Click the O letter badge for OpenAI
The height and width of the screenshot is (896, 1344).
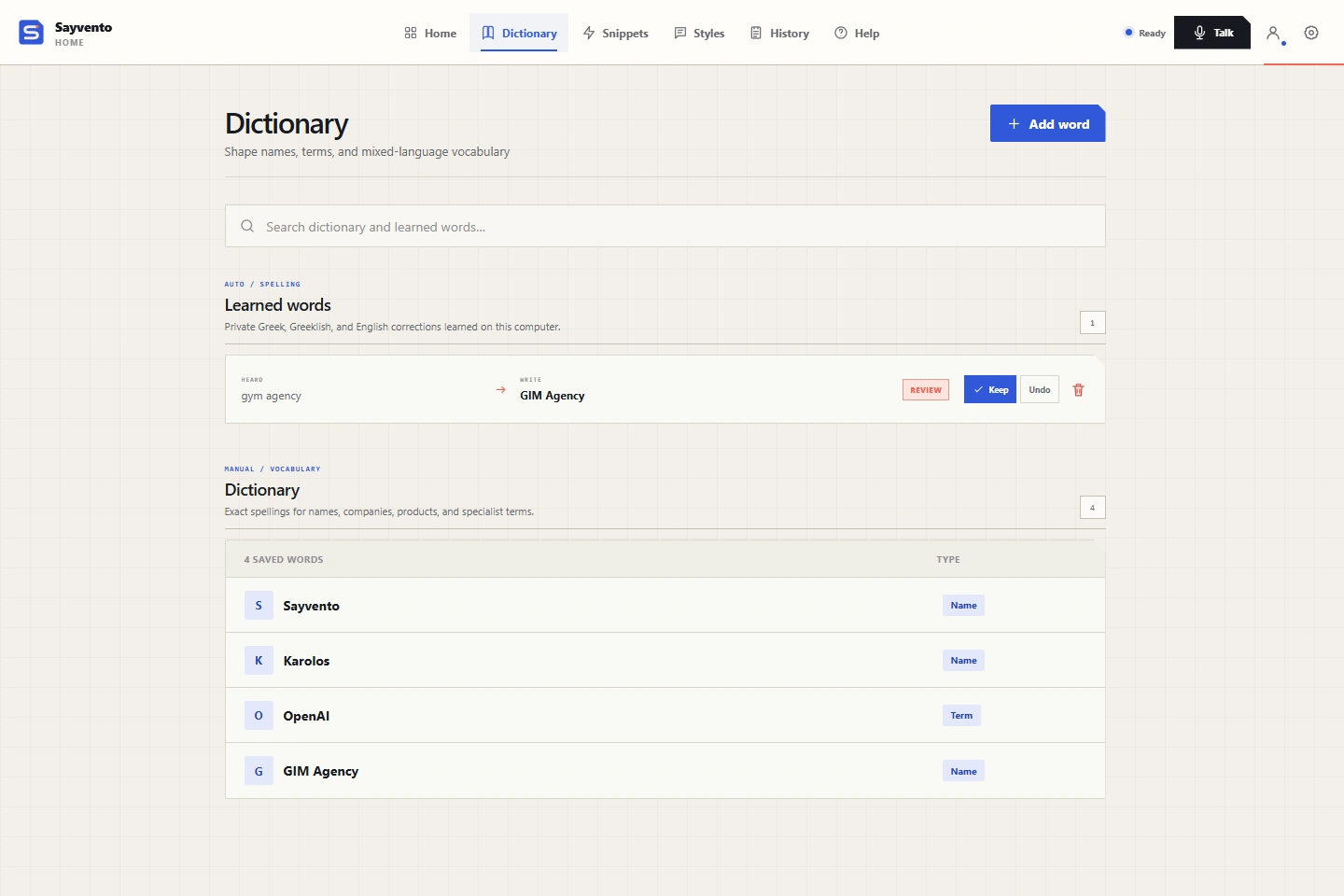[x=259, y=716]
